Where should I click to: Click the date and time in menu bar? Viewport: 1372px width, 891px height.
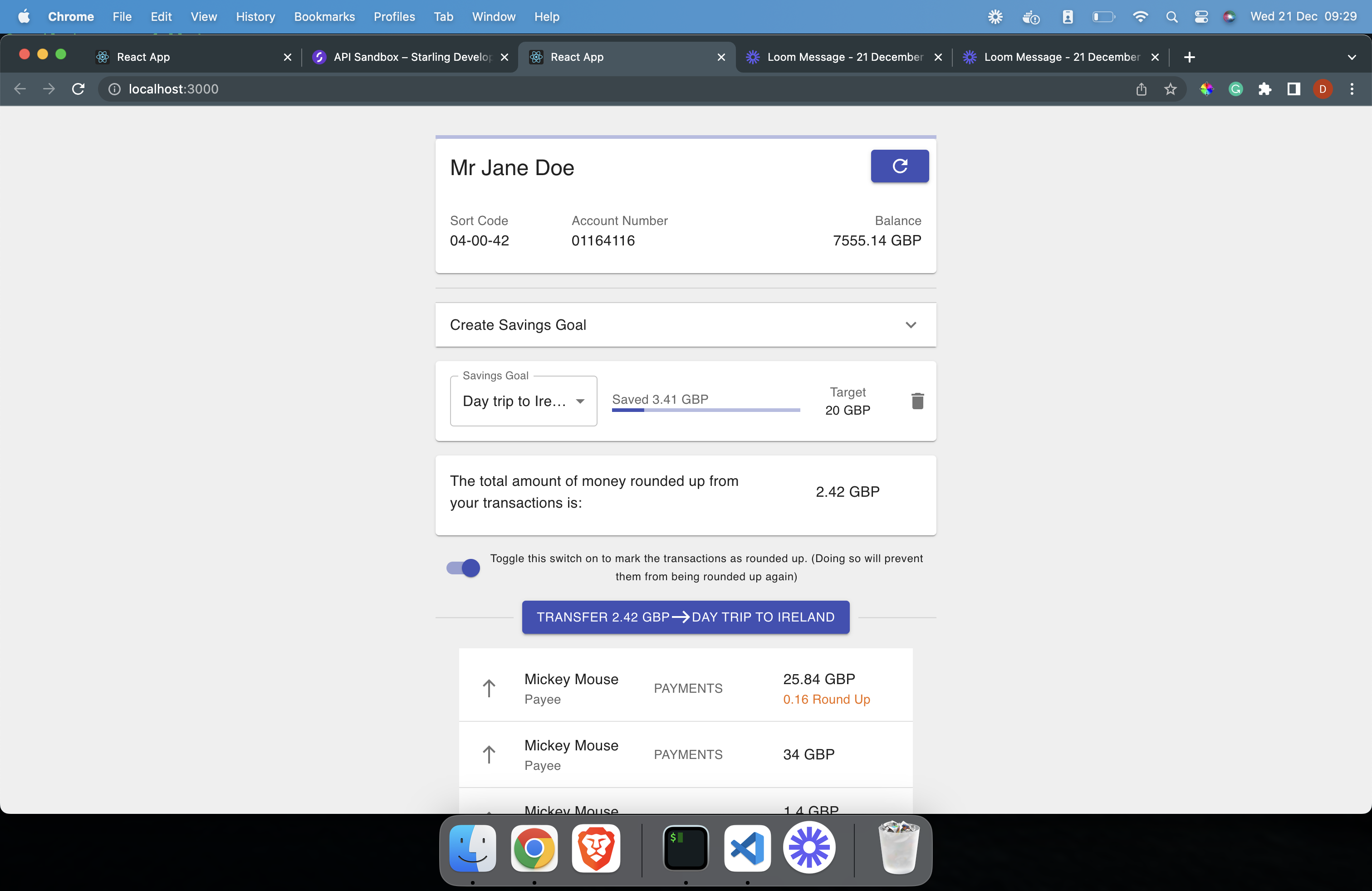[x=1303, y=17]
